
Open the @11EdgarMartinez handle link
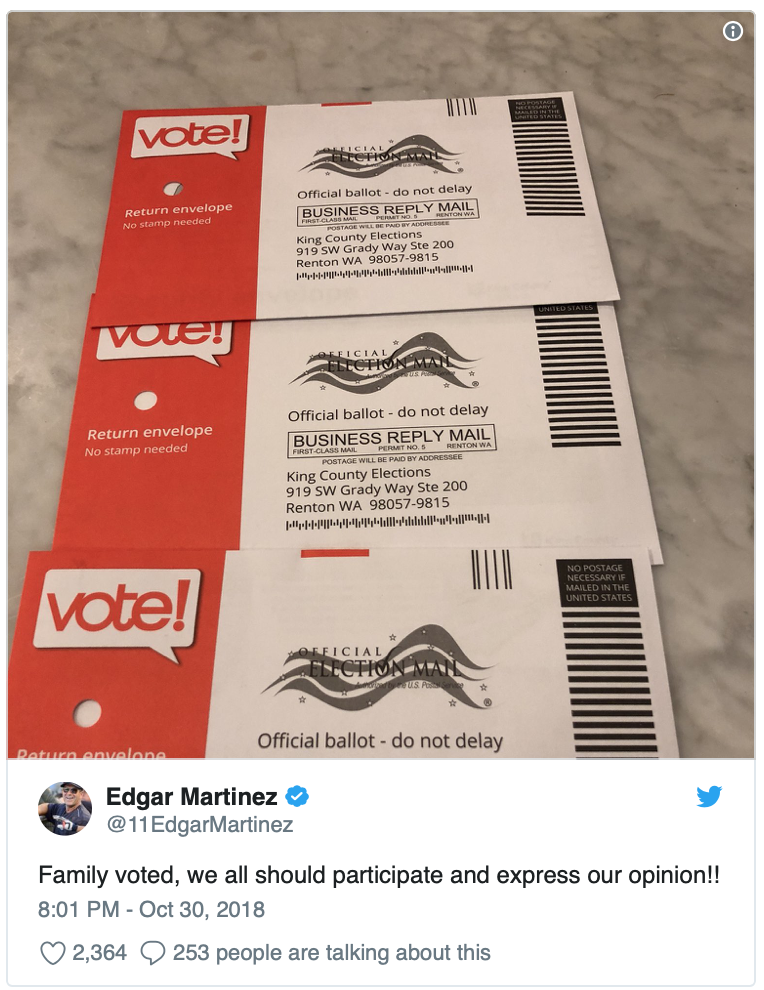pyautogui.click(x=200, y=825)
